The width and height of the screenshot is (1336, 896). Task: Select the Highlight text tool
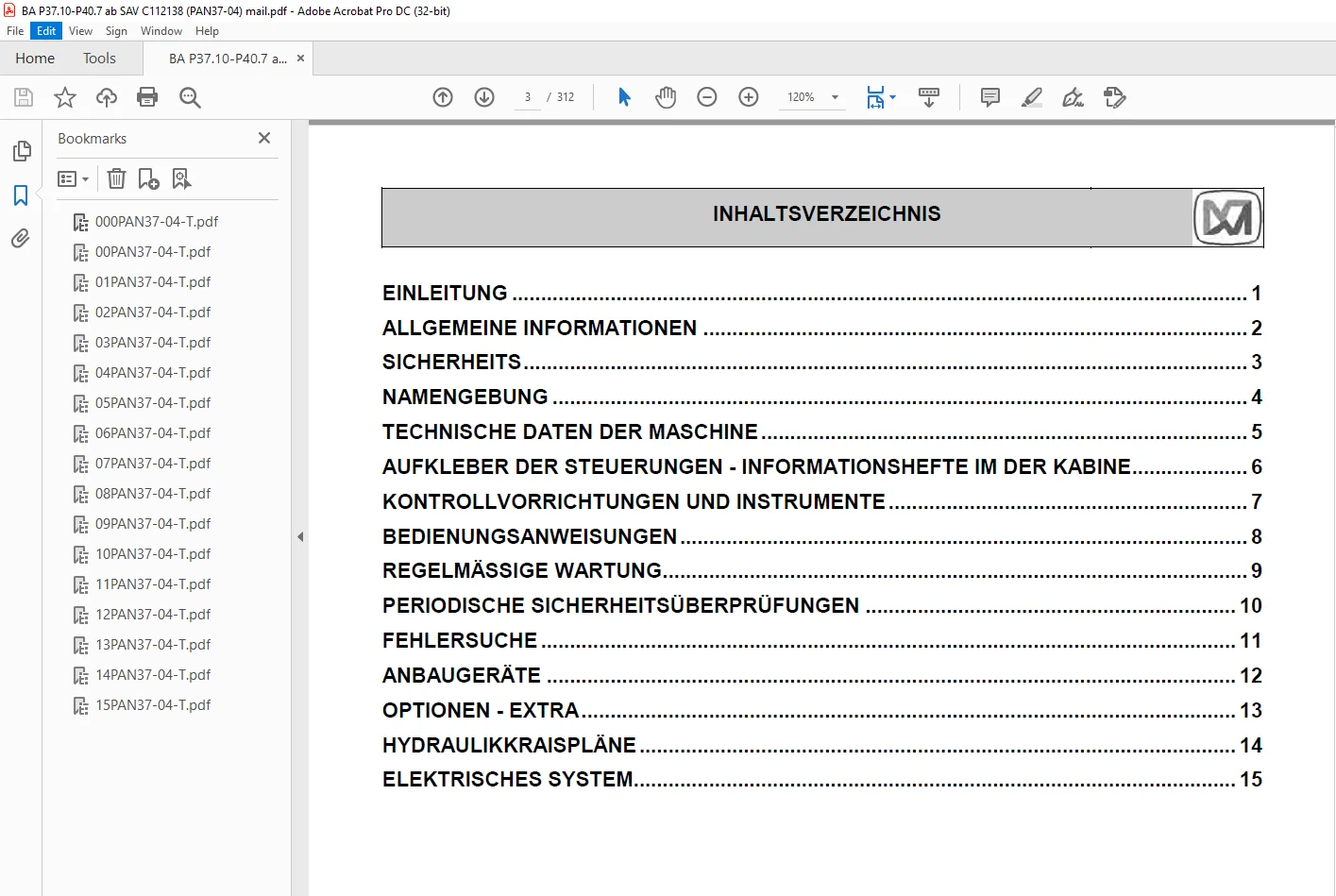(x=1032, y=97)
